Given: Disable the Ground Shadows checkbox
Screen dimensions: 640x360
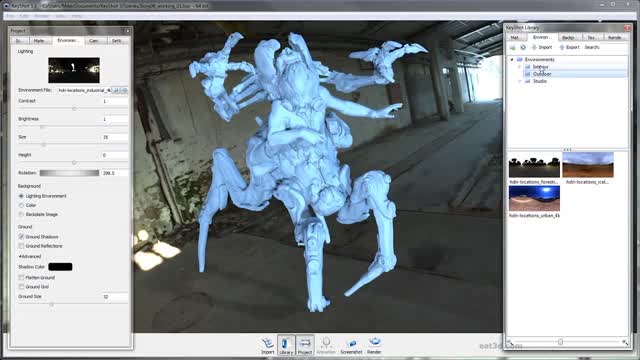Looking at the screenshot, I should [21, 237].
